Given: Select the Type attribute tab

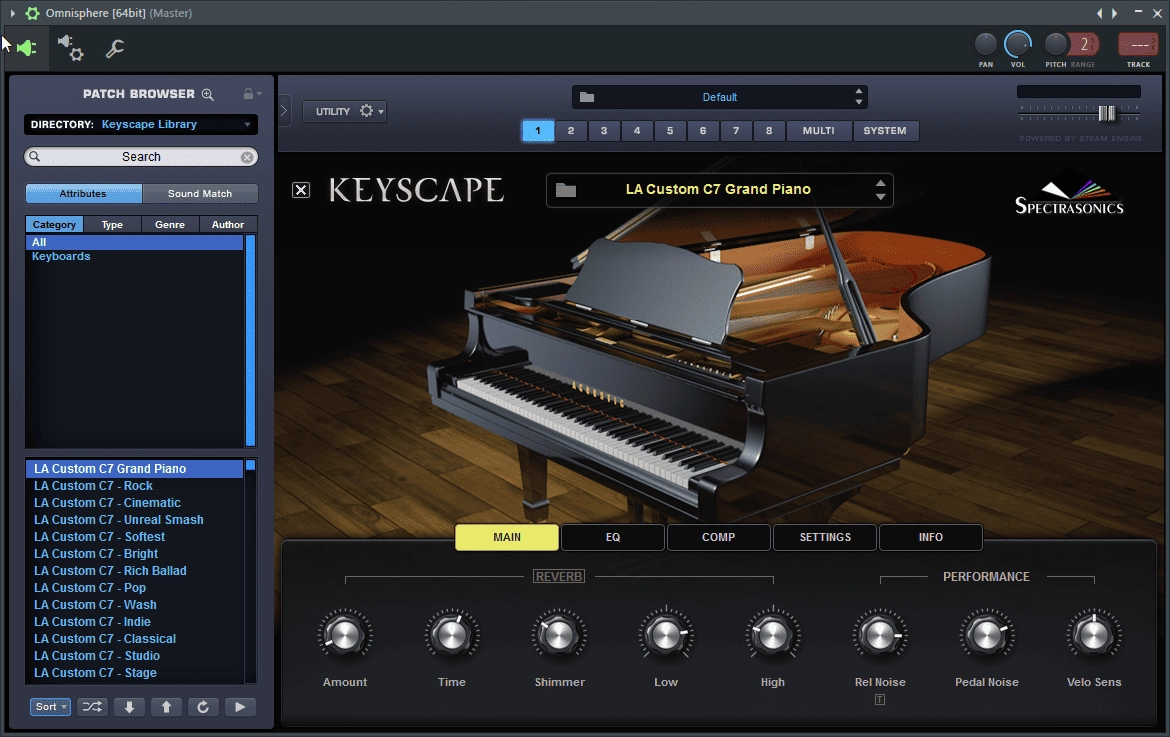Looking at the screenshot, I should point(112,225).
